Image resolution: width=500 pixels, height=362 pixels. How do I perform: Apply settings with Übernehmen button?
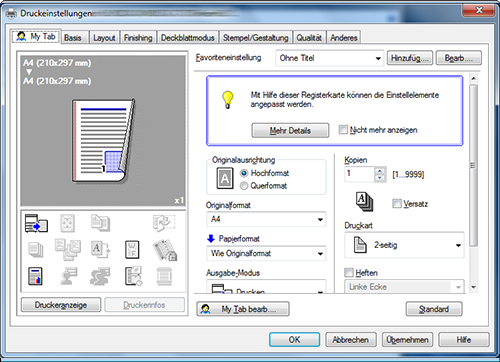coord(407,340)
